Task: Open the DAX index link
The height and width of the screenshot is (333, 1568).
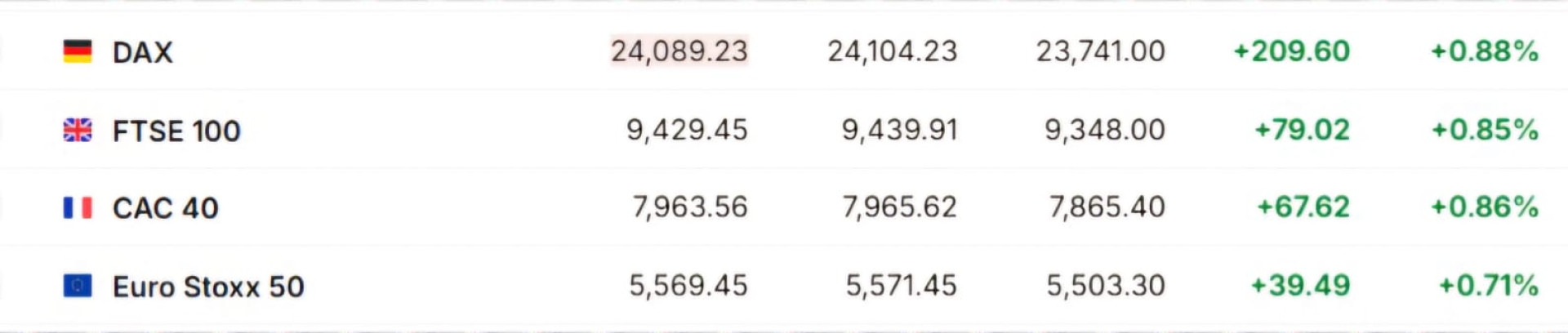Action: (143, 52)
